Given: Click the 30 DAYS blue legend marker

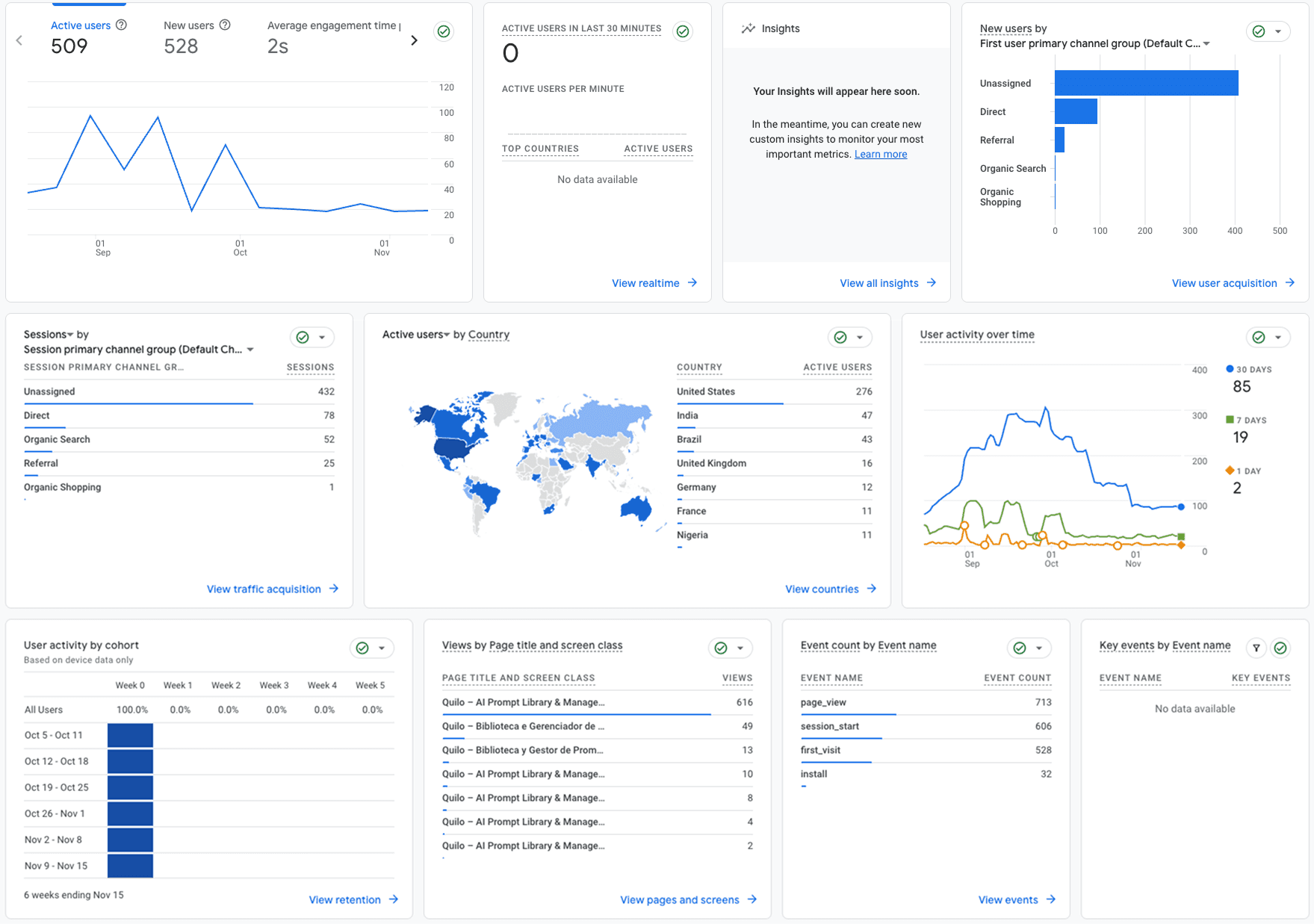Looking at the screenshot, I should click(x=1230, y=369).
